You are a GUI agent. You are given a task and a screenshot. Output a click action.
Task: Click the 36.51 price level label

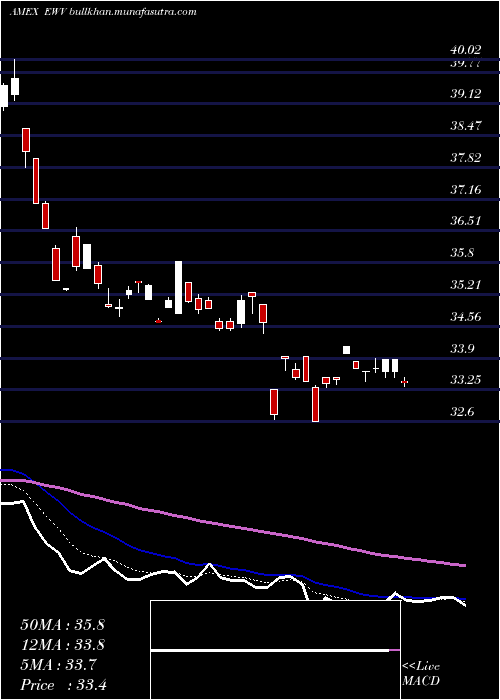click(465, 221)
